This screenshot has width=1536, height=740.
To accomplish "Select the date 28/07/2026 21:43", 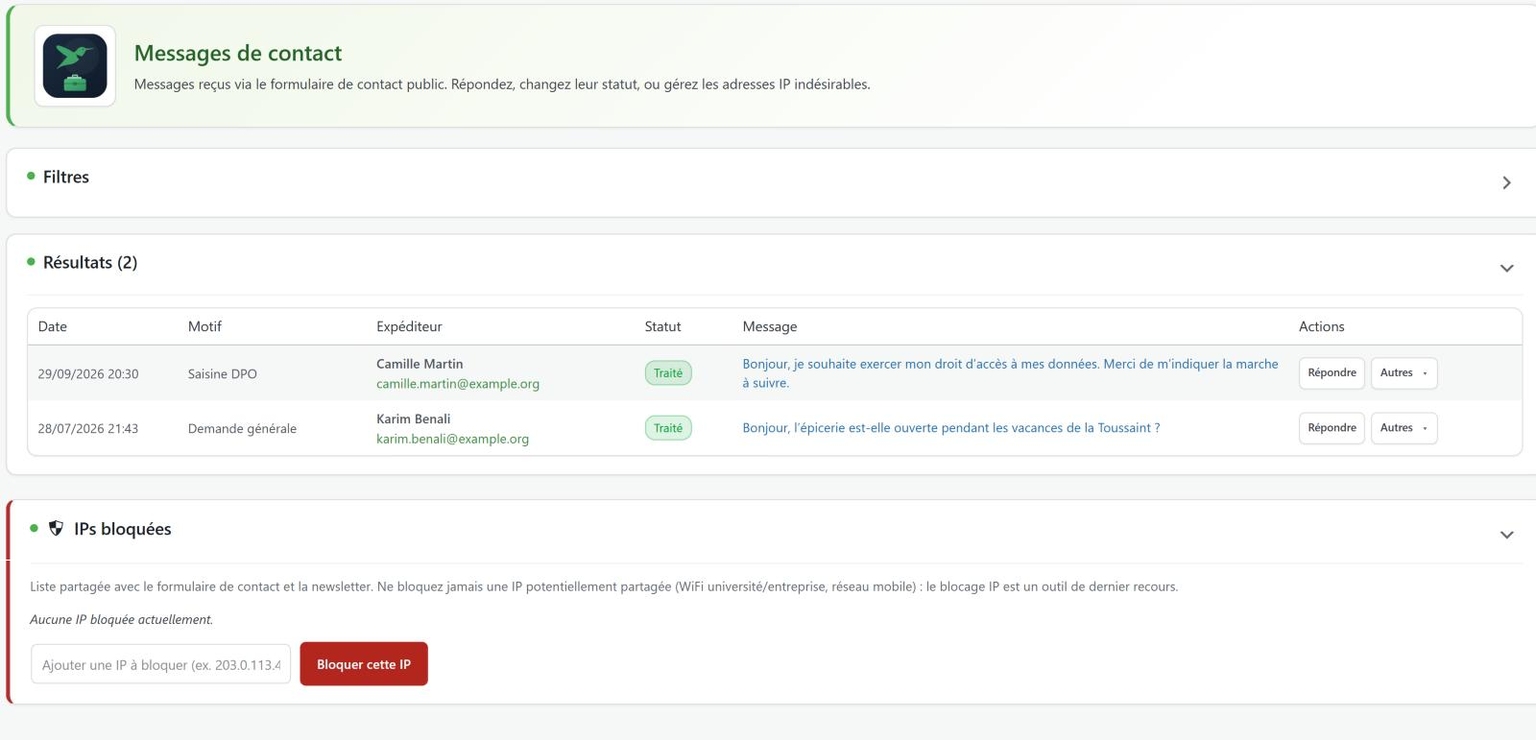I will [x=88, y=429].
